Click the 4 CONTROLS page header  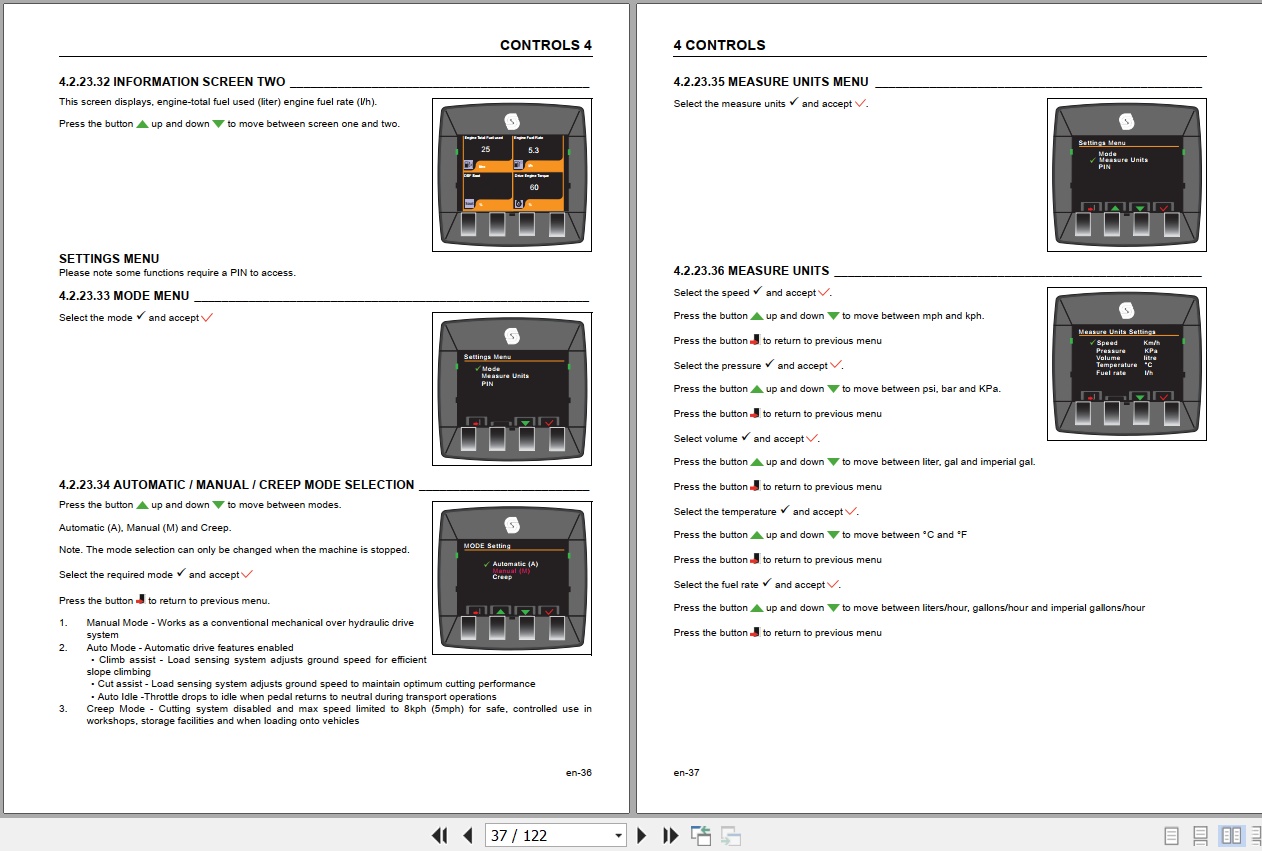720,45
